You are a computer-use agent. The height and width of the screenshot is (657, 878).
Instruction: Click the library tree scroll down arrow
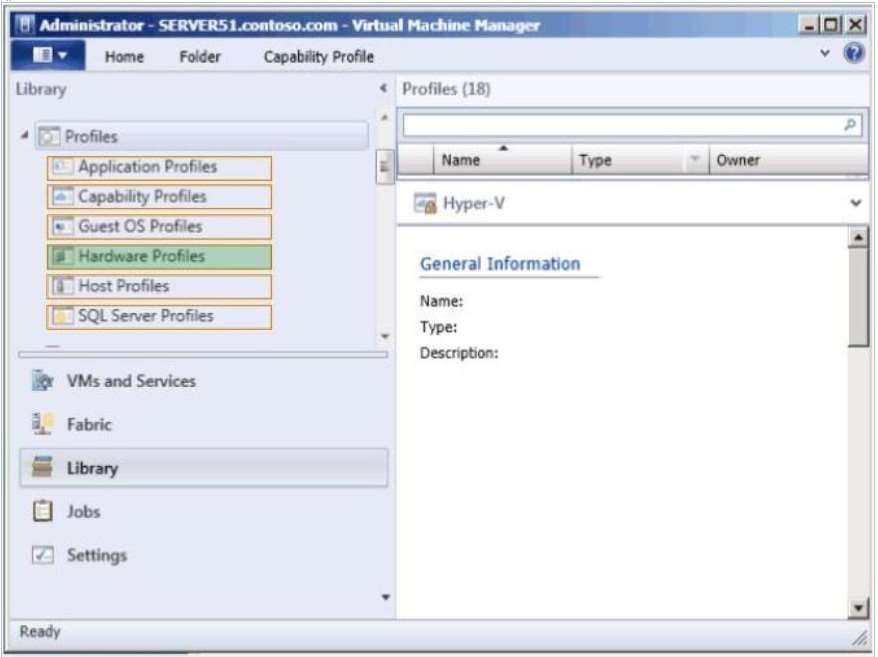pyautogui.click(x=385, y=336)
